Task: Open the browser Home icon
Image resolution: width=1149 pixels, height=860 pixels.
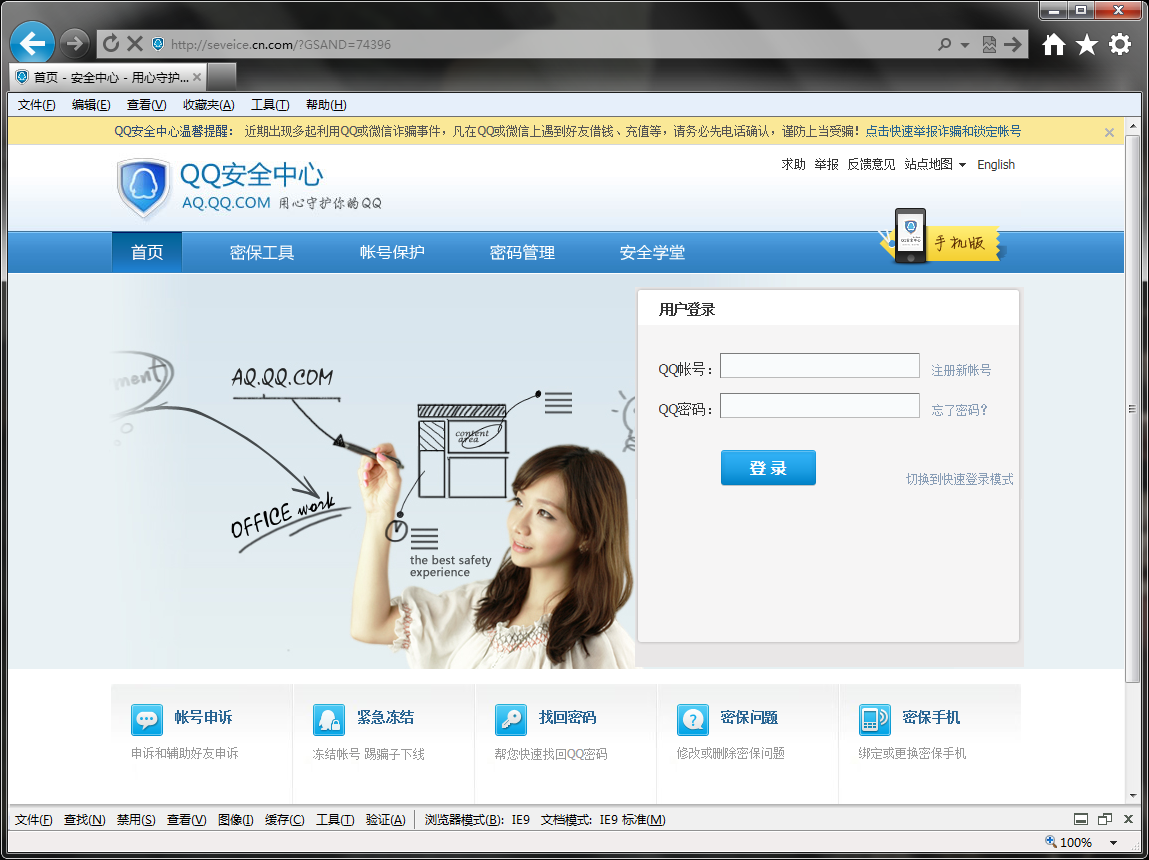Action: (1054, 45)
